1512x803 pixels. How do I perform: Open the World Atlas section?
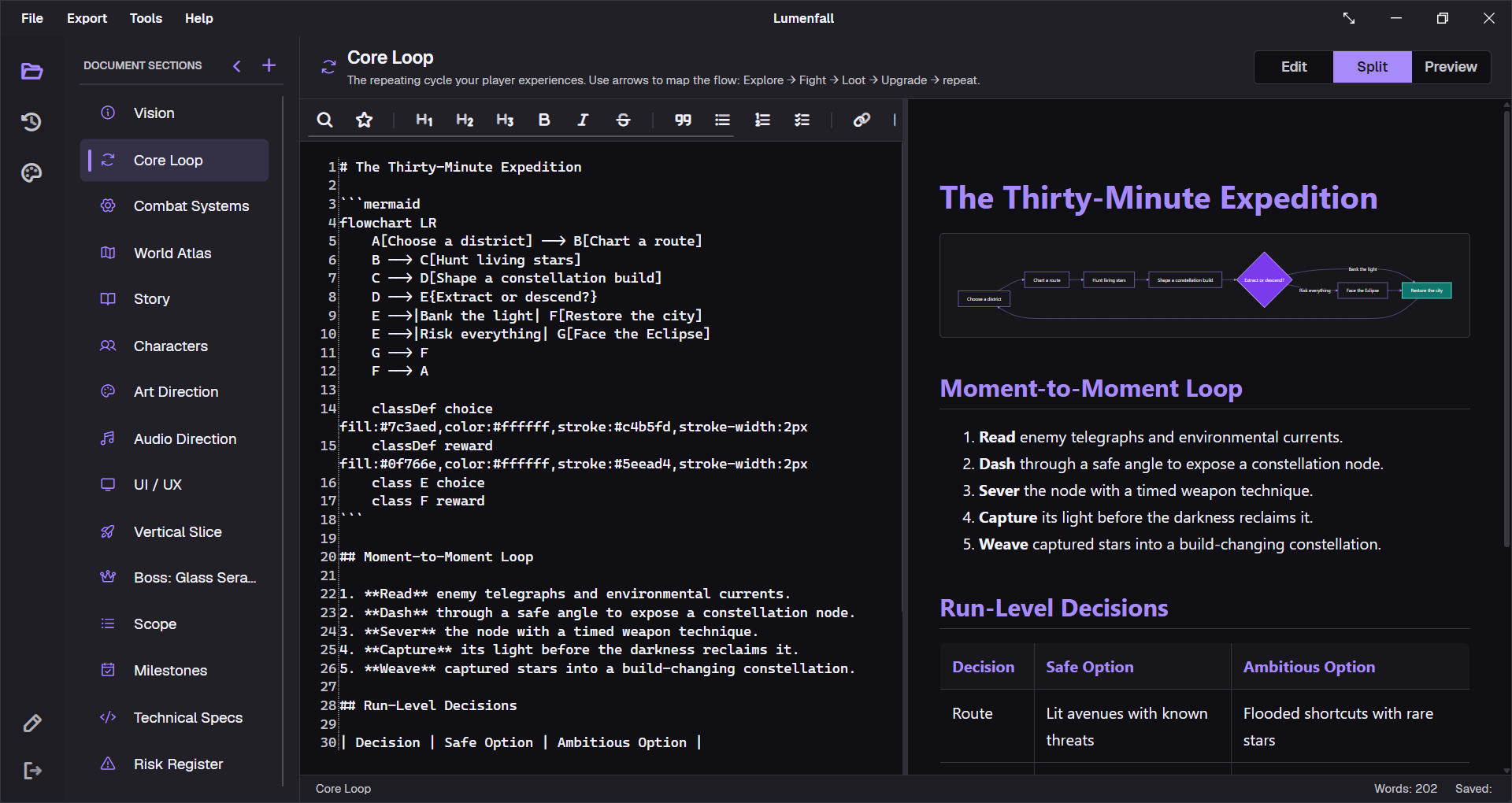(174, 253)
